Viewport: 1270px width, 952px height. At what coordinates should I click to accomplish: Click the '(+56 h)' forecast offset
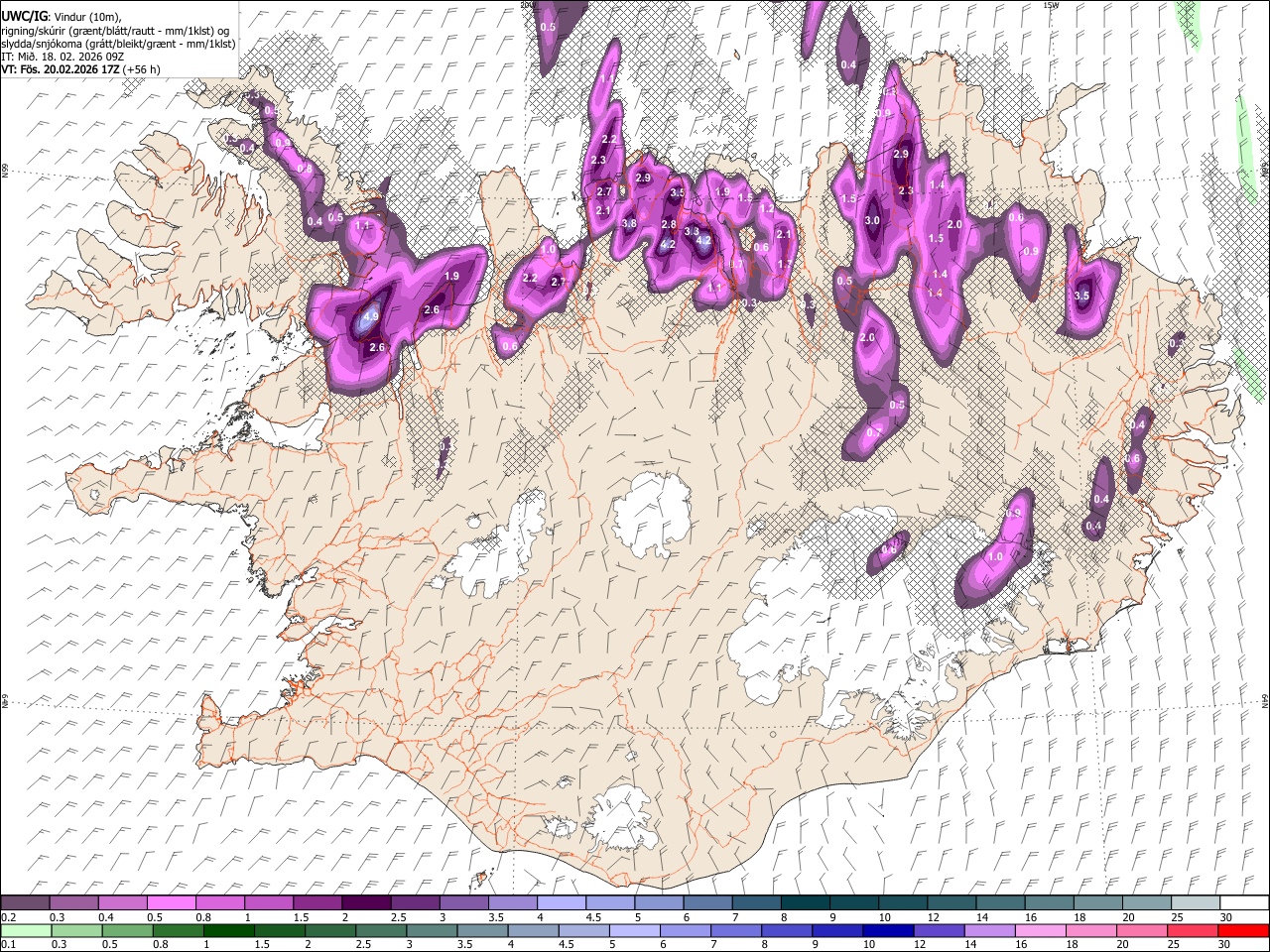click(142, 69)
